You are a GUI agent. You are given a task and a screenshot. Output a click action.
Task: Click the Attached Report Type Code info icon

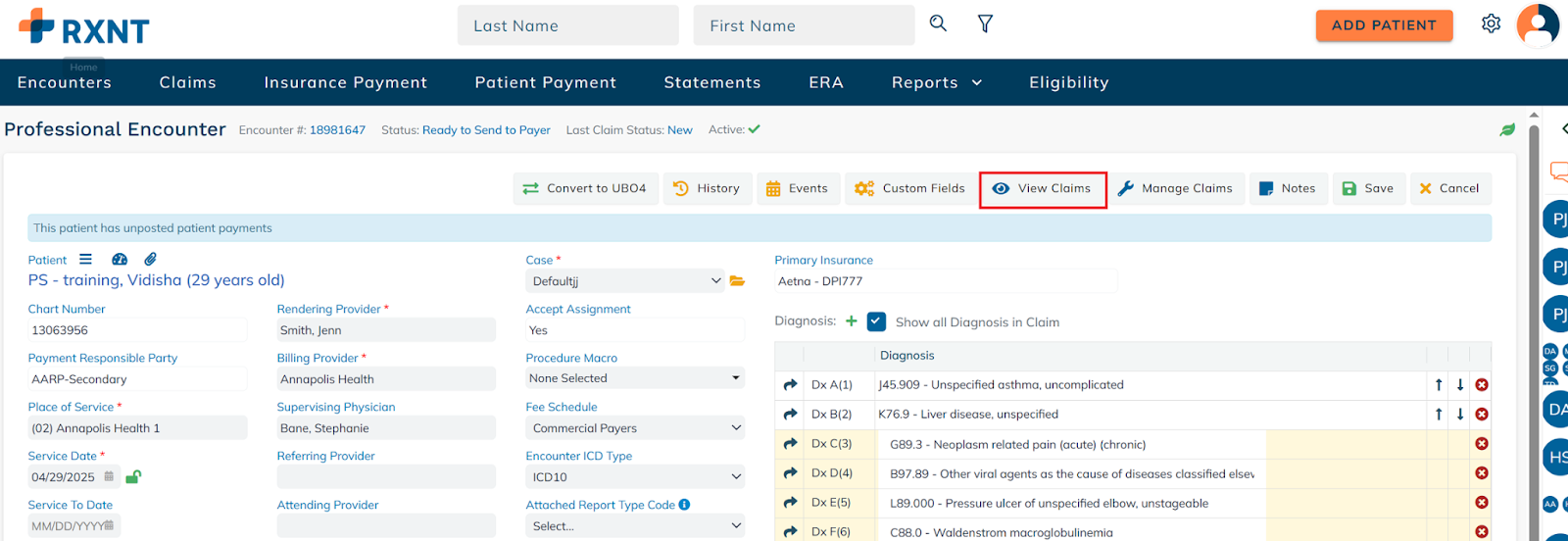tap(684, 505)
